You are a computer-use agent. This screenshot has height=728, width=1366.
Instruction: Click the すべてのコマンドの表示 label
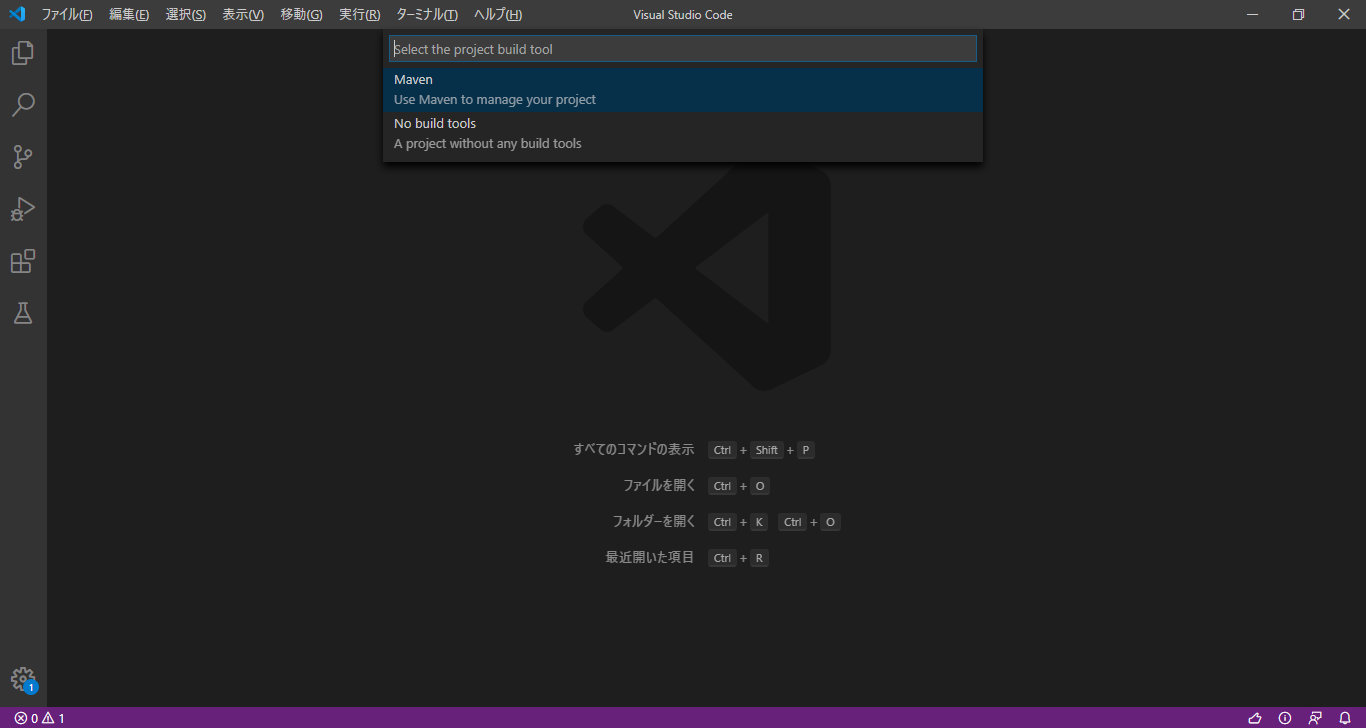633,449
